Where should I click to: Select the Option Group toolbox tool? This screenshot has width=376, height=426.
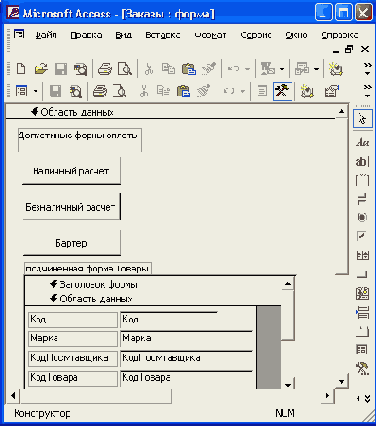[362, 180]
